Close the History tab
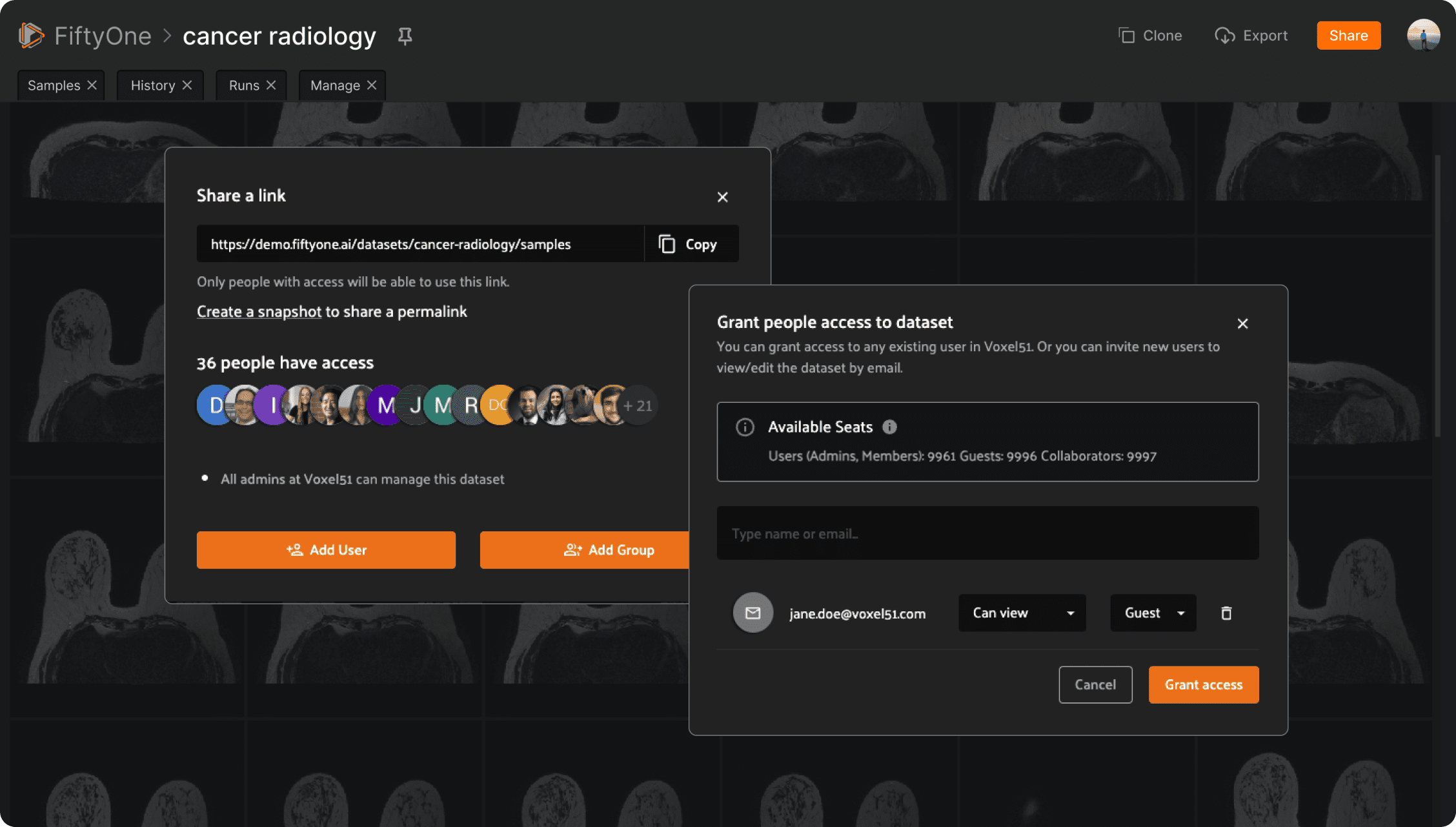The height and width of the screenshot is (827, 1456). [x=187, y=85]
